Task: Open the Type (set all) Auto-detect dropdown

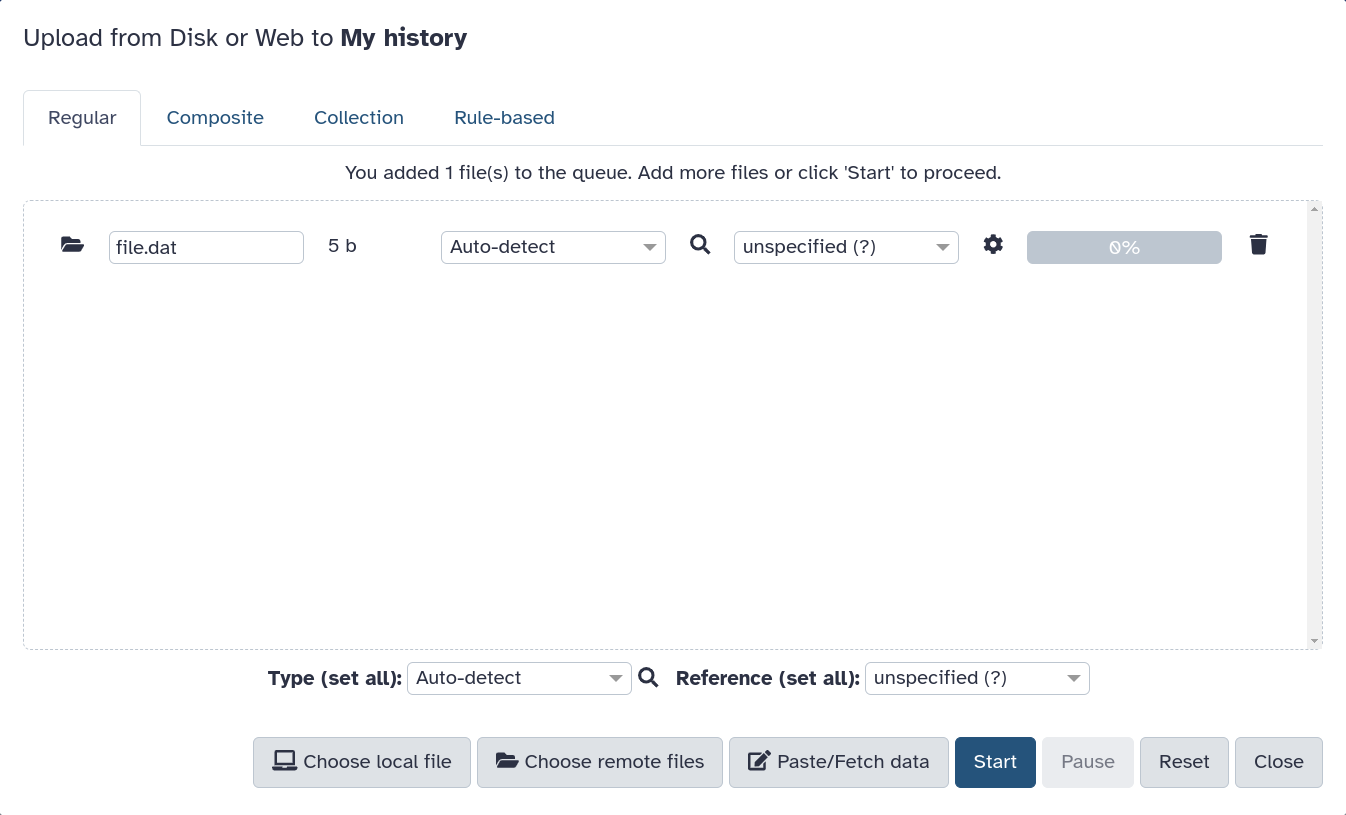Action: point(519,678)
